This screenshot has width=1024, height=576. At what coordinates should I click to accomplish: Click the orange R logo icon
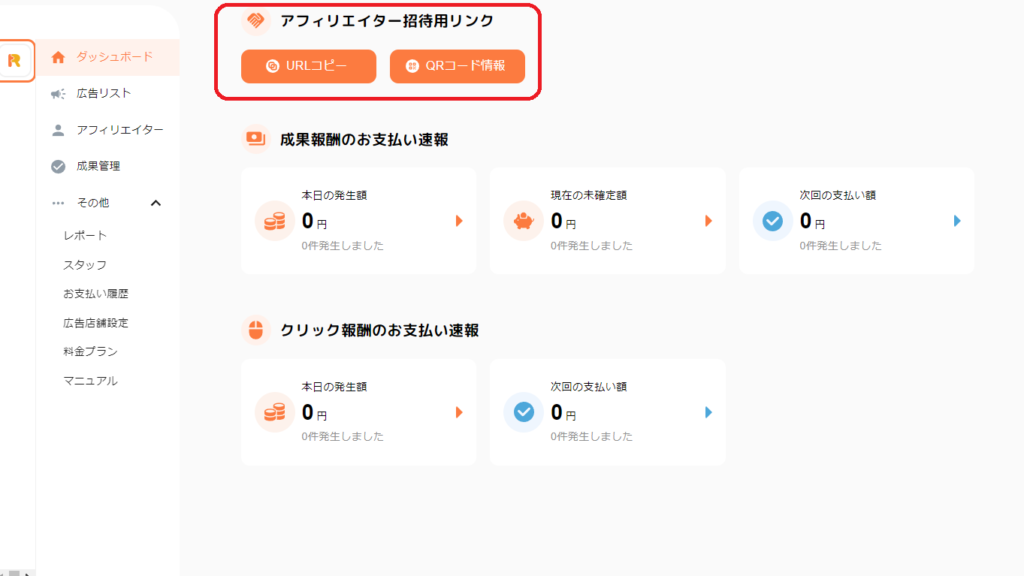tap(15, 61)
